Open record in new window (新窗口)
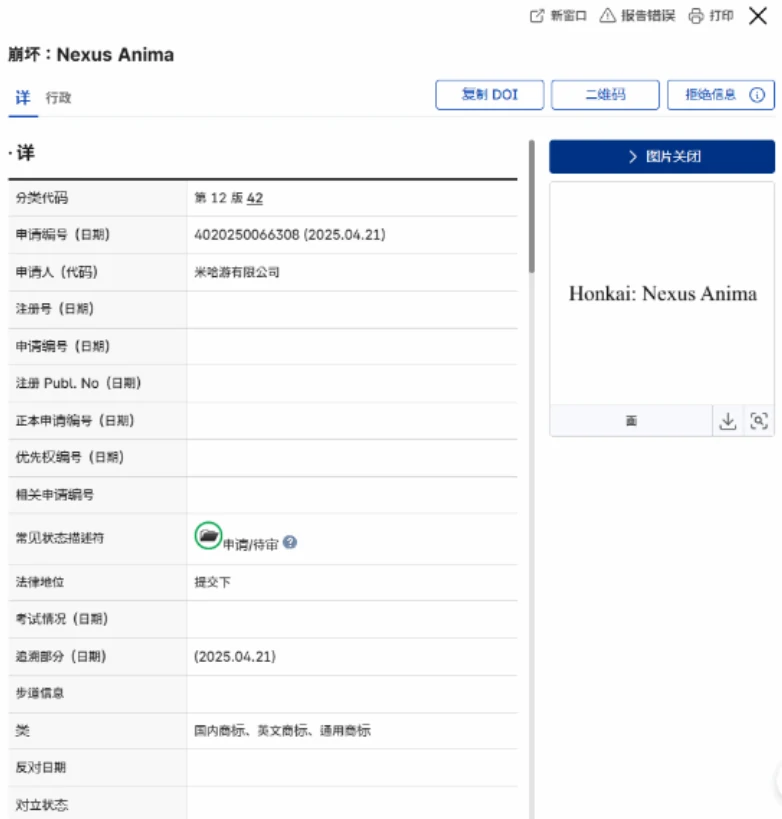Screen dimensions: 782x819 [x=558, y=16]
